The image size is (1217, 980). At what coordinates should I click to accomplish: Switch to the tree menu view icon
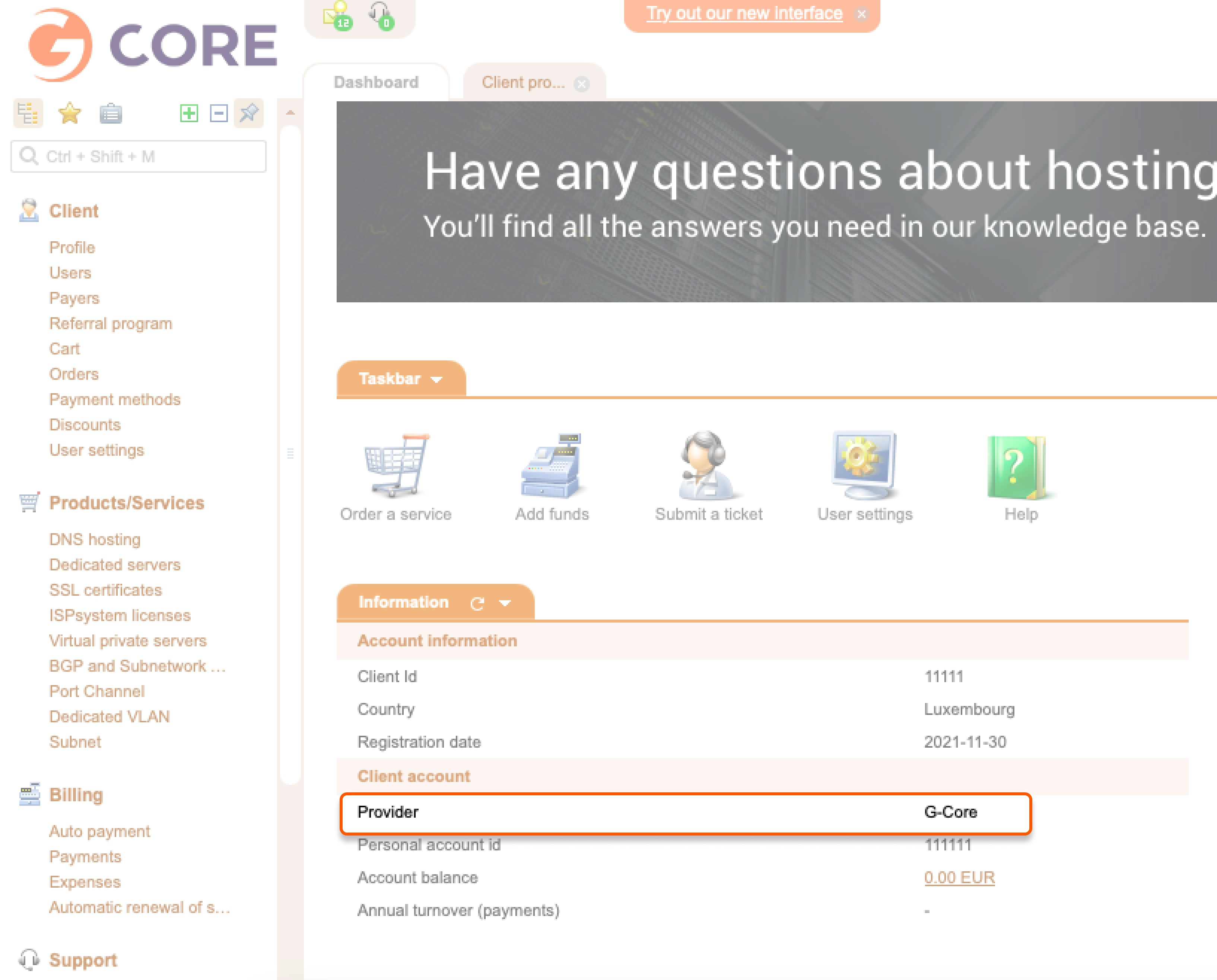tap(28, 114)
